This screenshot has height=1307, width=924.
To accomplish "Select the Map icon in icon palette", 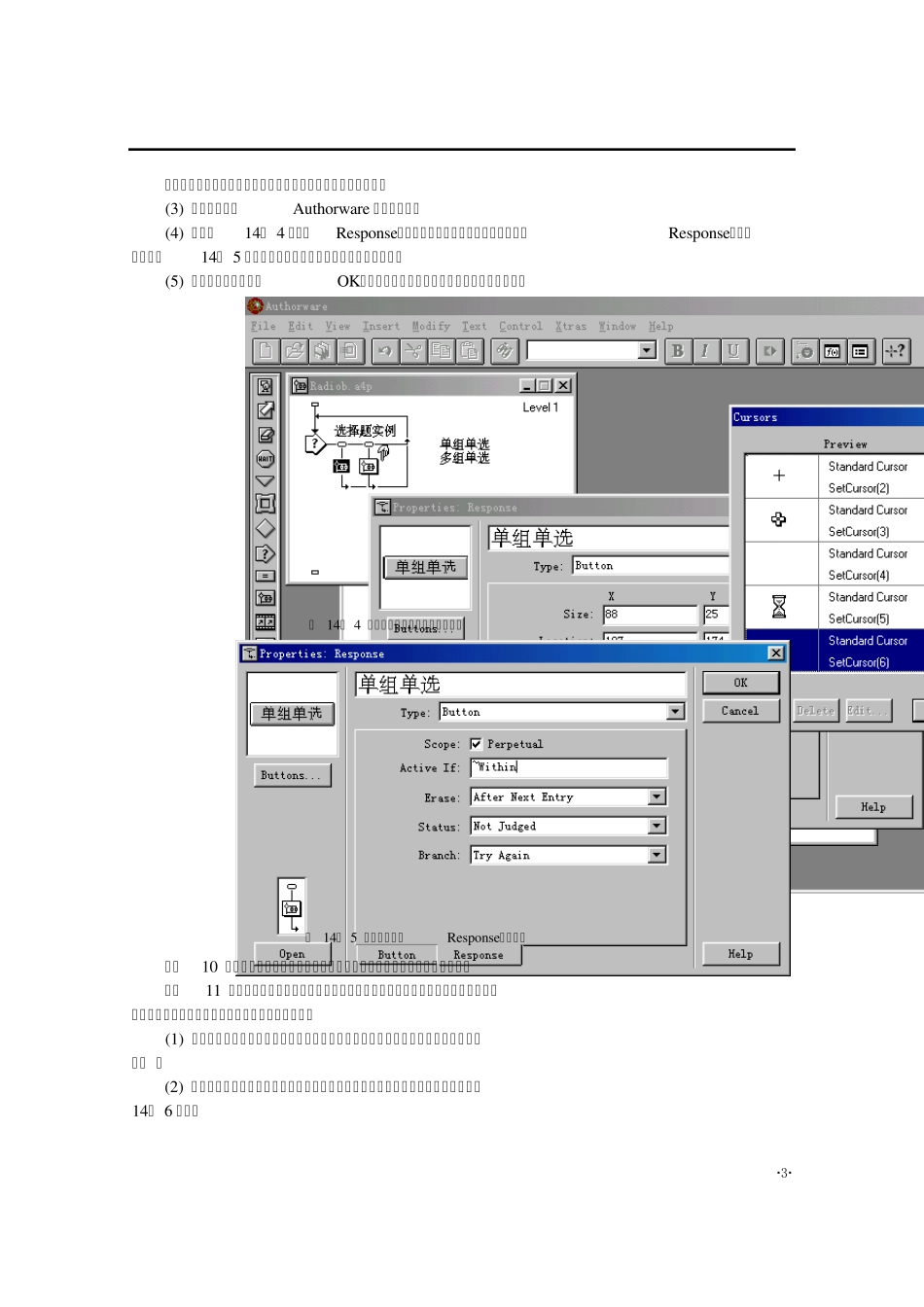I will (266, 598).
